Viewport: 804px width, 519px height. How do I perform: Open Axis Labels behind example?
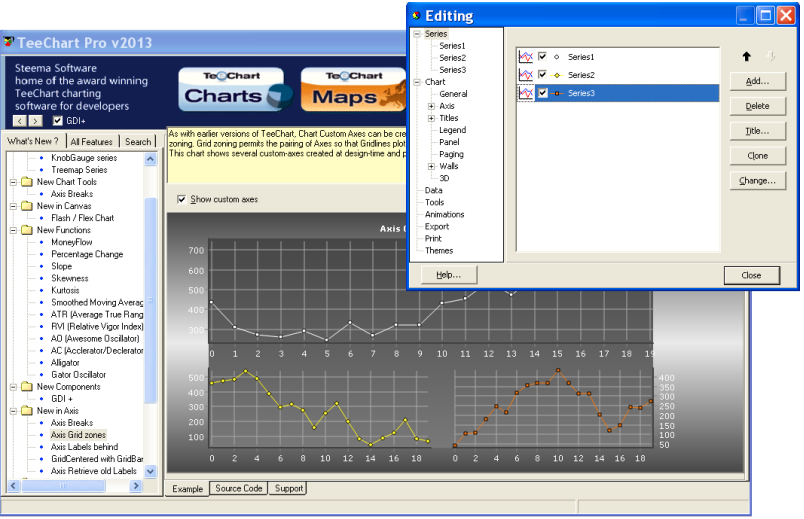[x=84, y=447]
